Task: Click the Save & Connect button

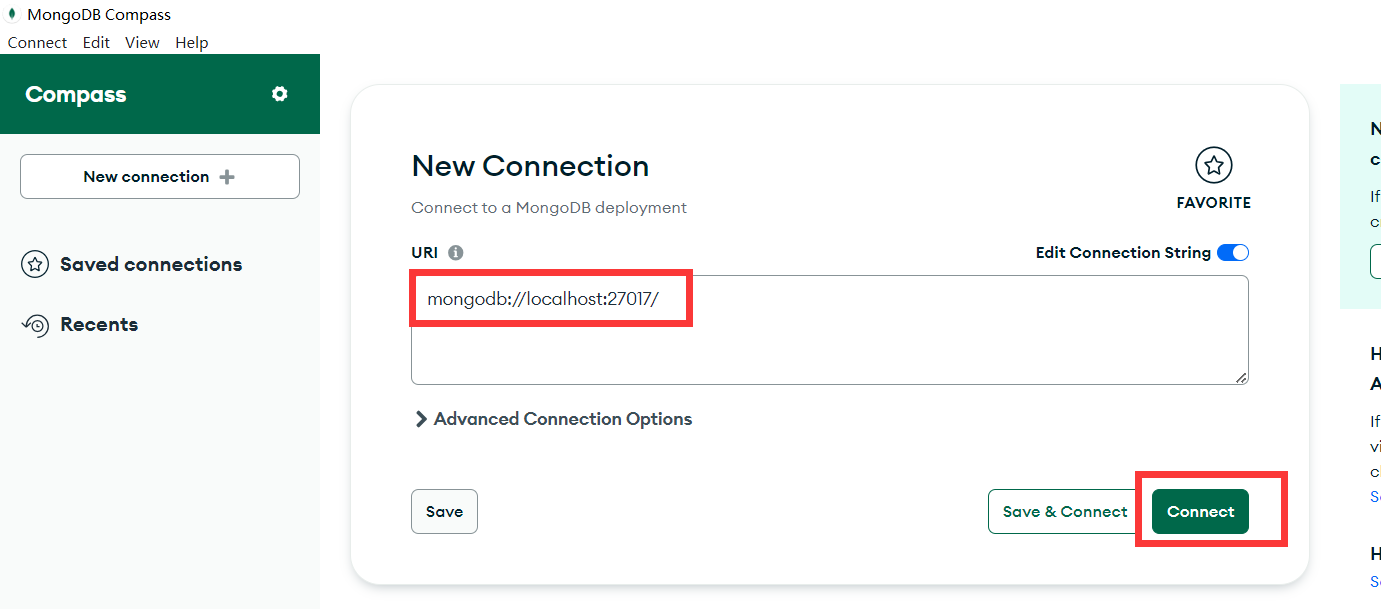Action: (1065, 511)
